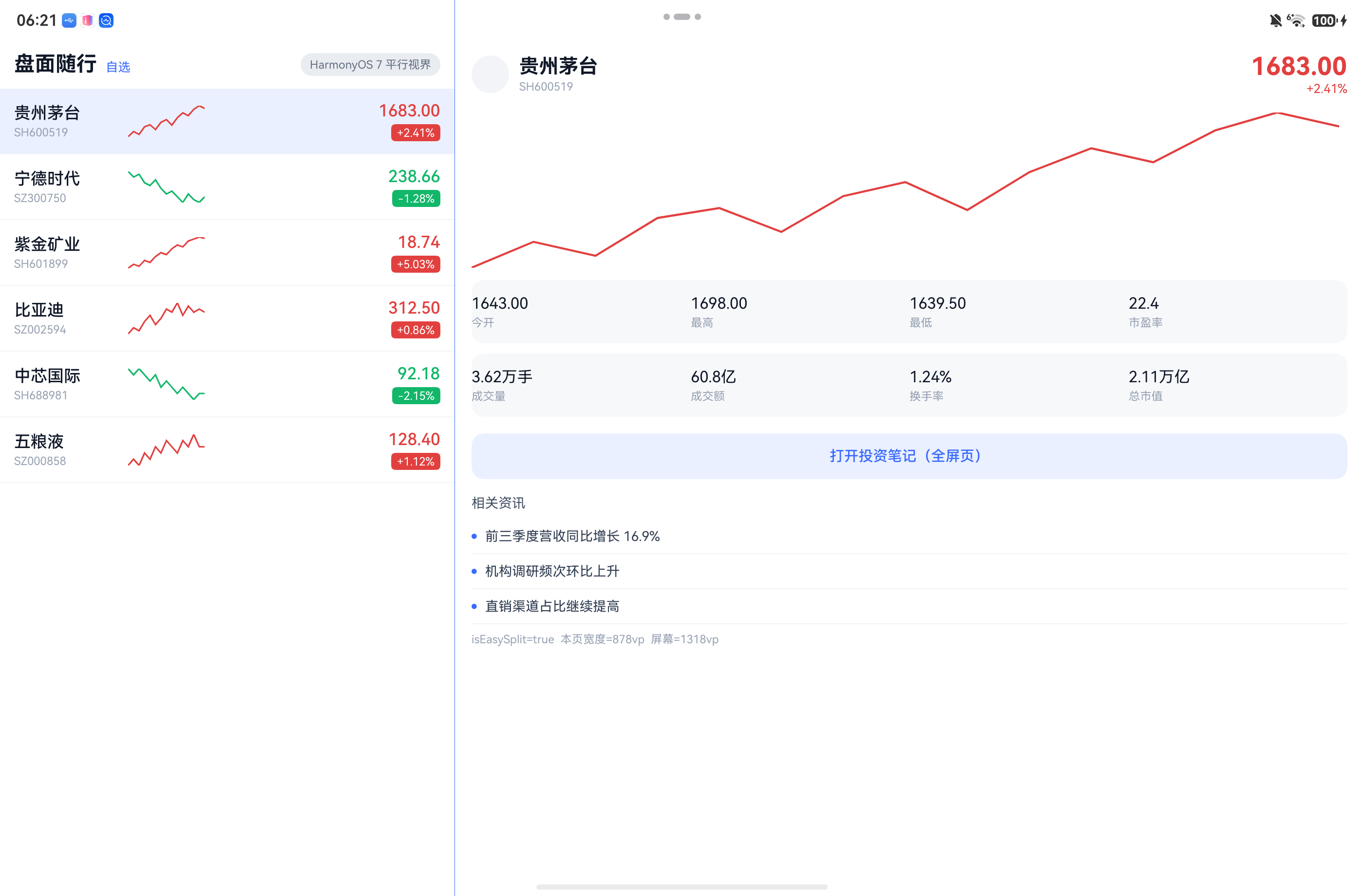Image resolution: width=1364 pixels, height=896 pixels.
Task: Select the 贵州茅台 row in list
Action: pyautogui.click(x=227, y=121)
